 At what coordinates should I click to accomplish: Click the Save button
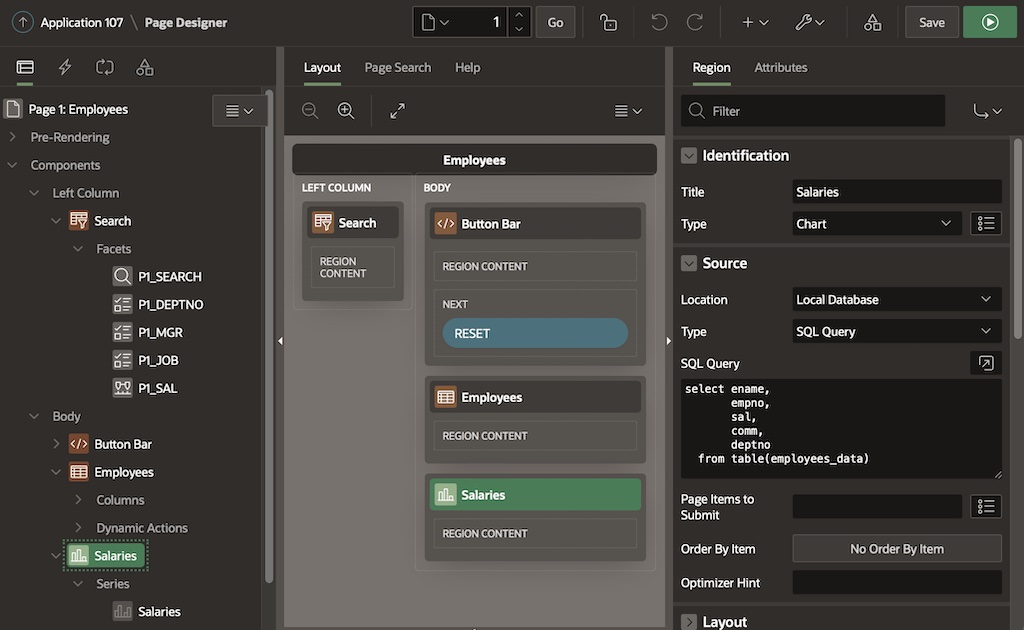[x=931, y=22]
